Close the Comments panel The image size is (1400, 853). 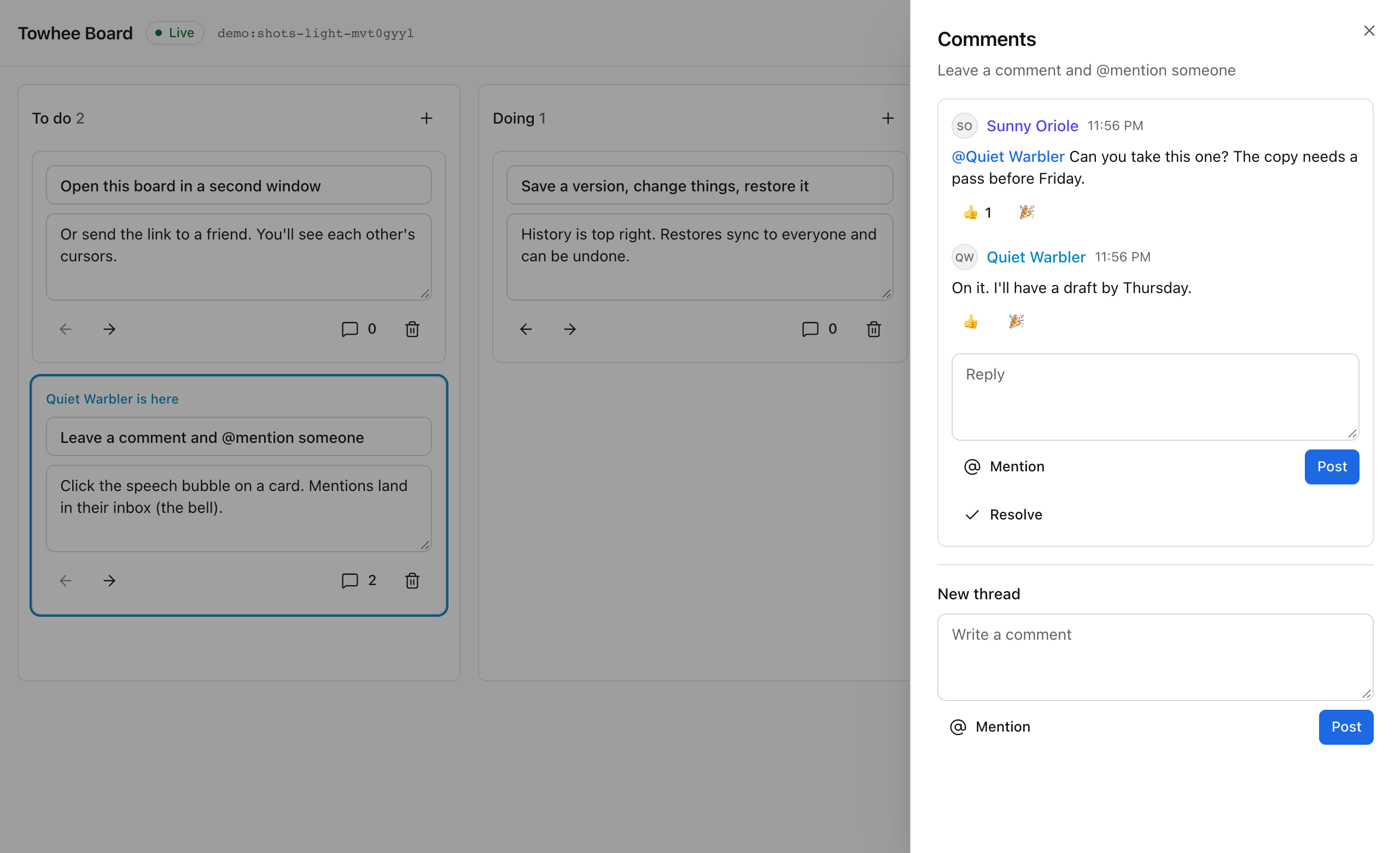tap(1369, 31)
